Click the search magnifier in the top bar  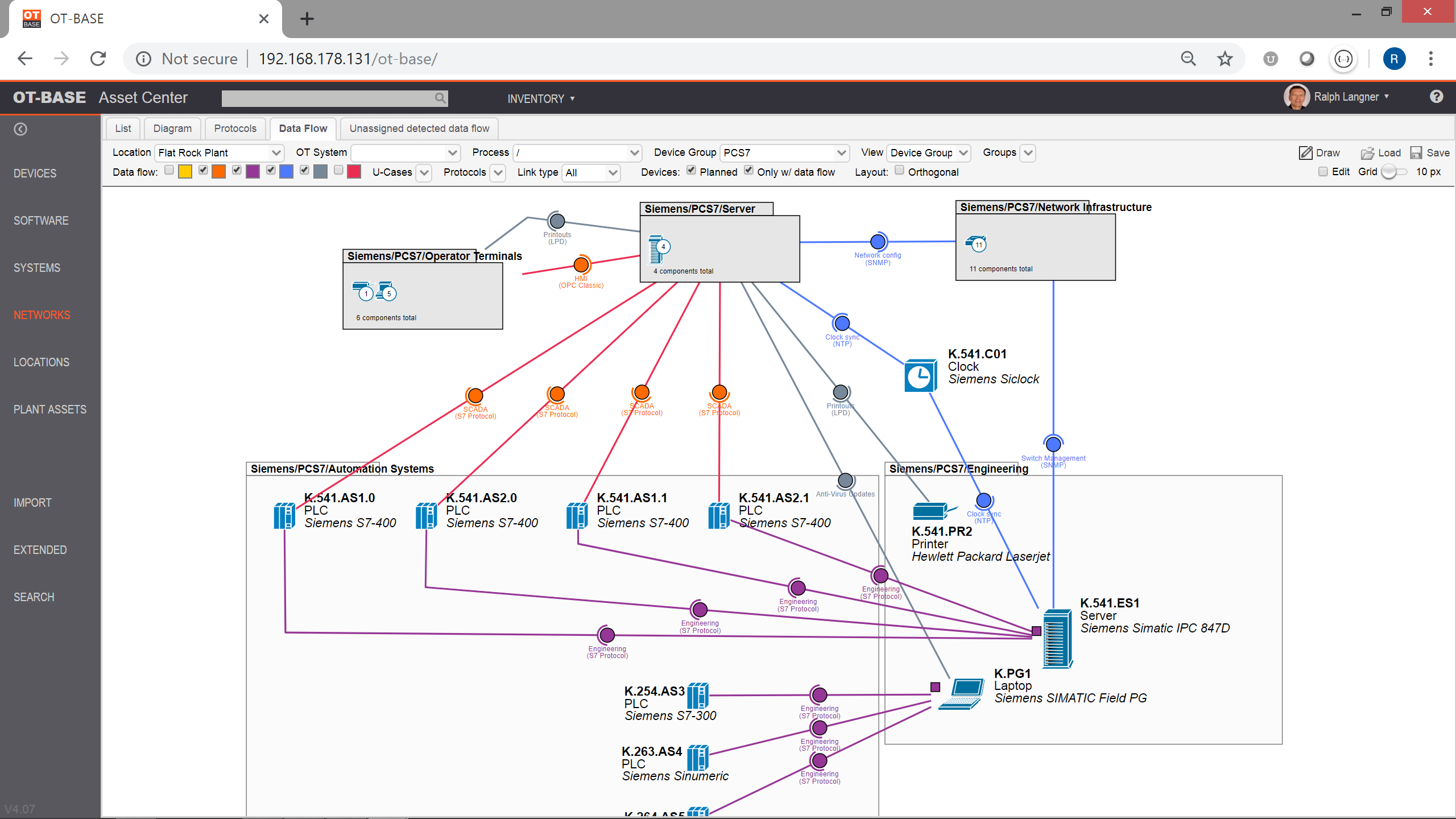(x=439, y=98)
